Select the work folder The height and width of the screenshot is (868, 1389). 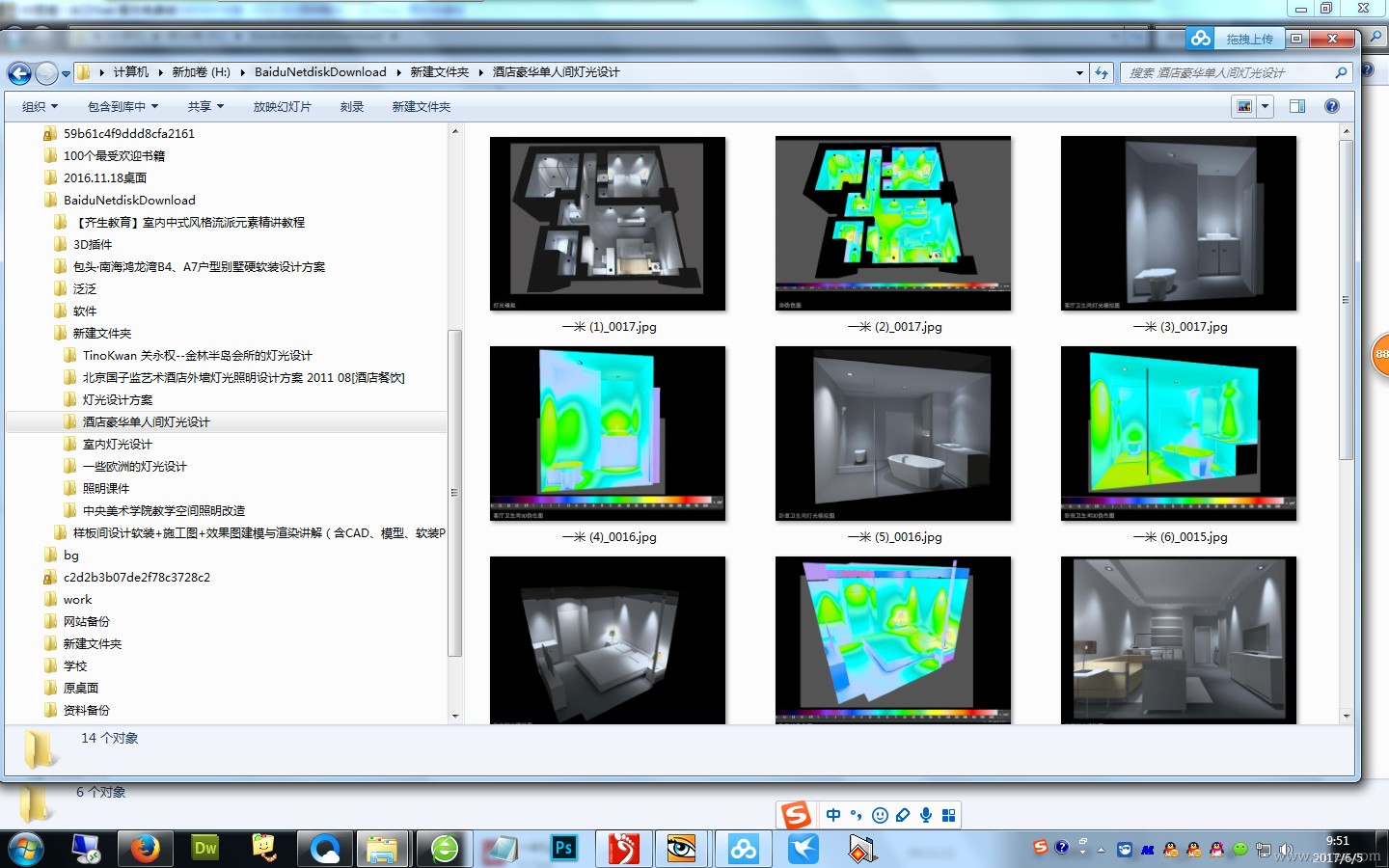77,600
